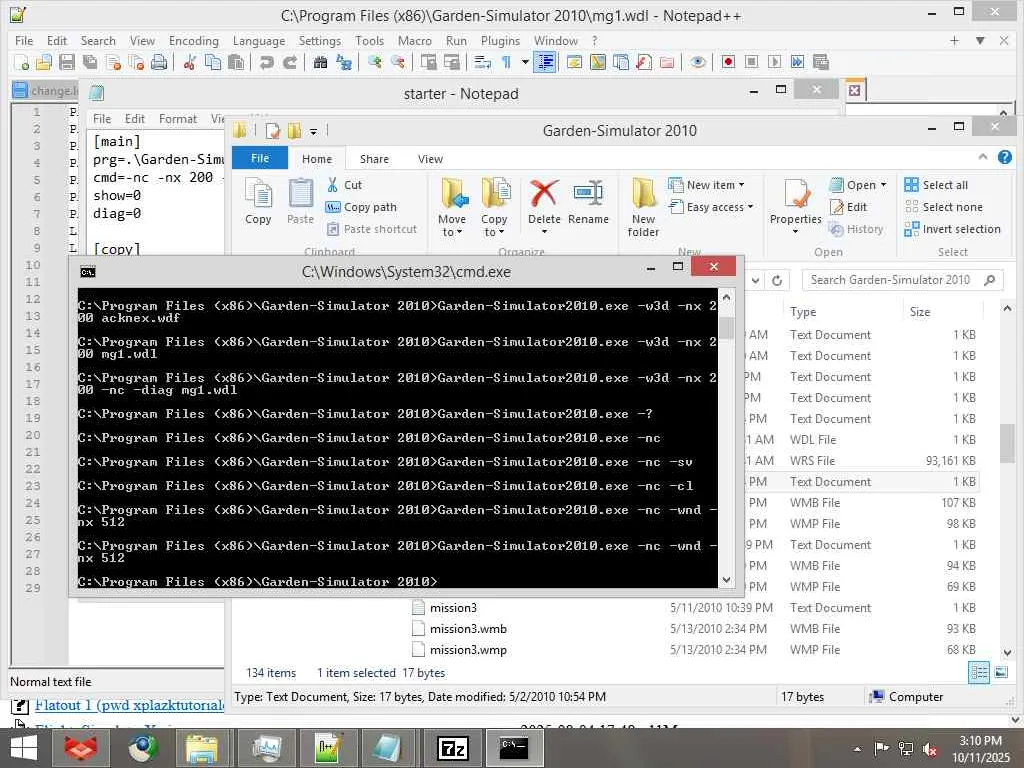1024x768 pixels.
Task: Click the Run macro multiple times button
Action: [x=797, y=62]
